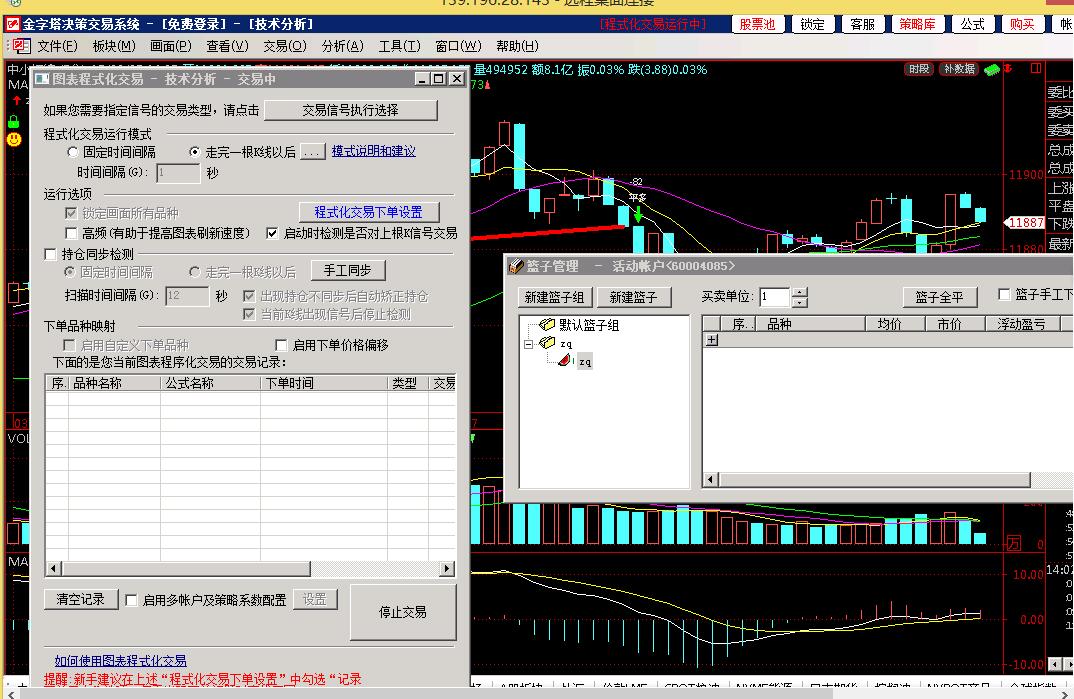Select 走完一根K线以后 run mode radio

click(195, 152)
